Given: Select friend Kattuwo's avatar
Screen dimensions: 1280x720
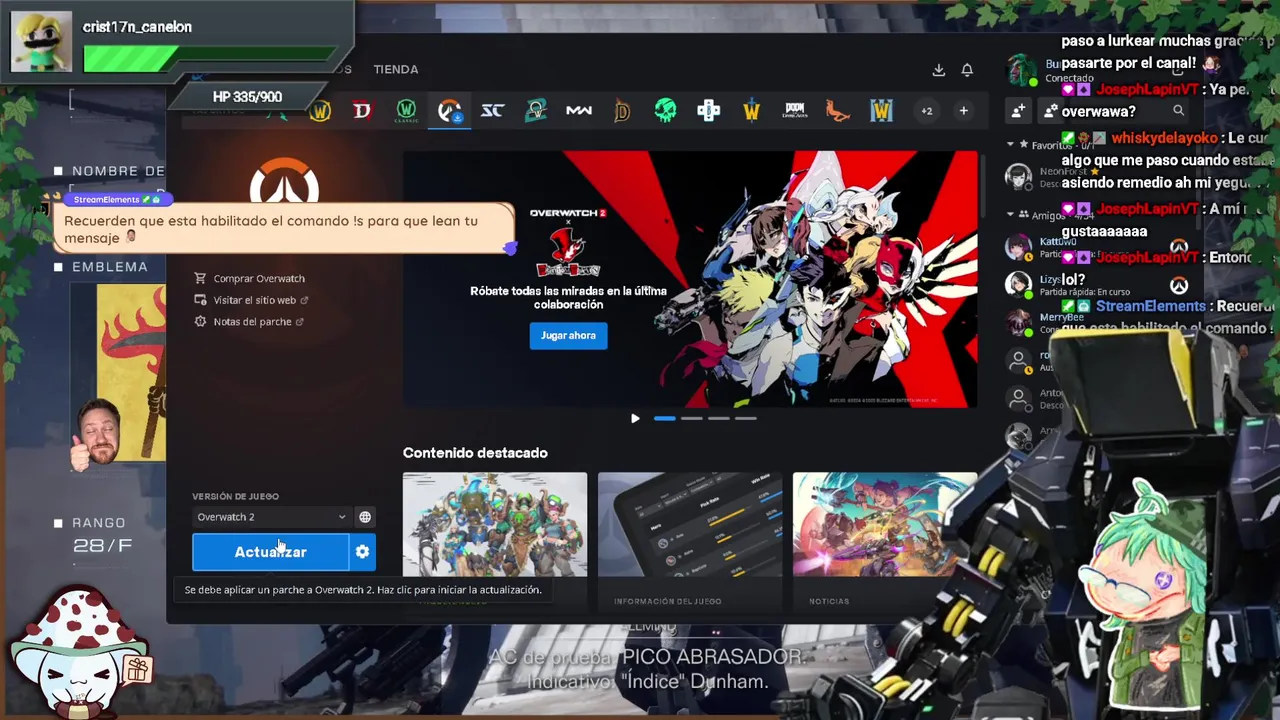Looking at the screenshot, I should 1018,247.
